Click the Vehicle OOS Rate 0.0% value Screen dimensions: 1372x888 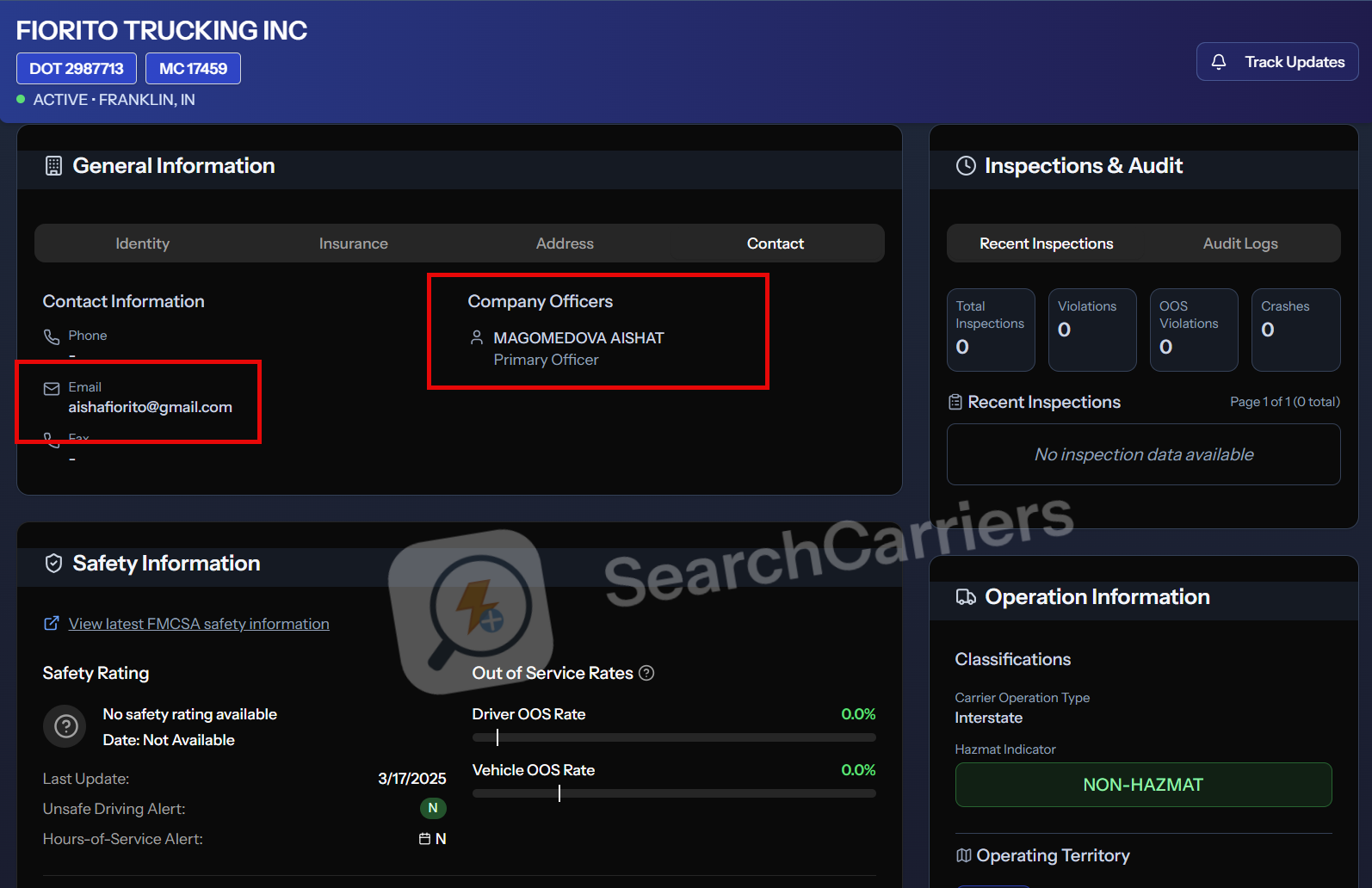click(858, 770)
